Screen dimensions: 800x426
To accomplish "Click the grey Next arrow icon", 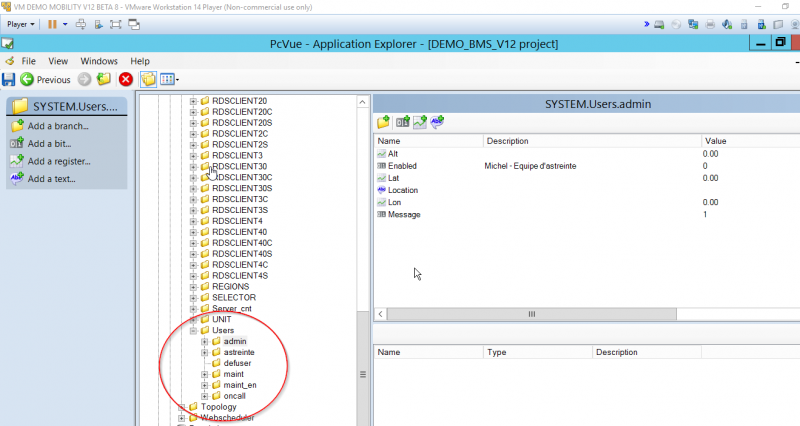I will click(84, 79).
